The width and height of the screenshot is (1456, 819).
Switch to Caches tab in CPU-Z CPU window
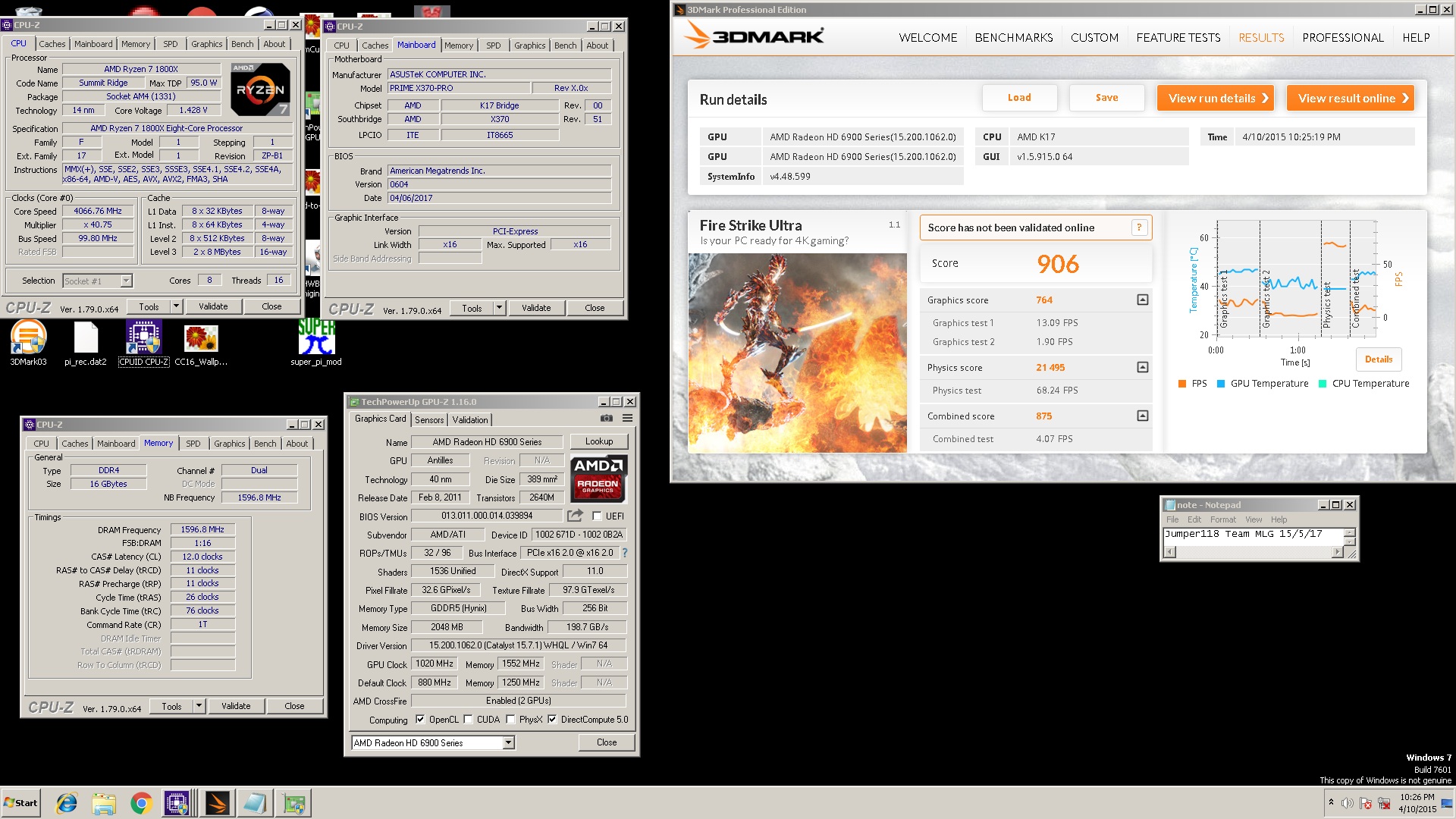52,44
